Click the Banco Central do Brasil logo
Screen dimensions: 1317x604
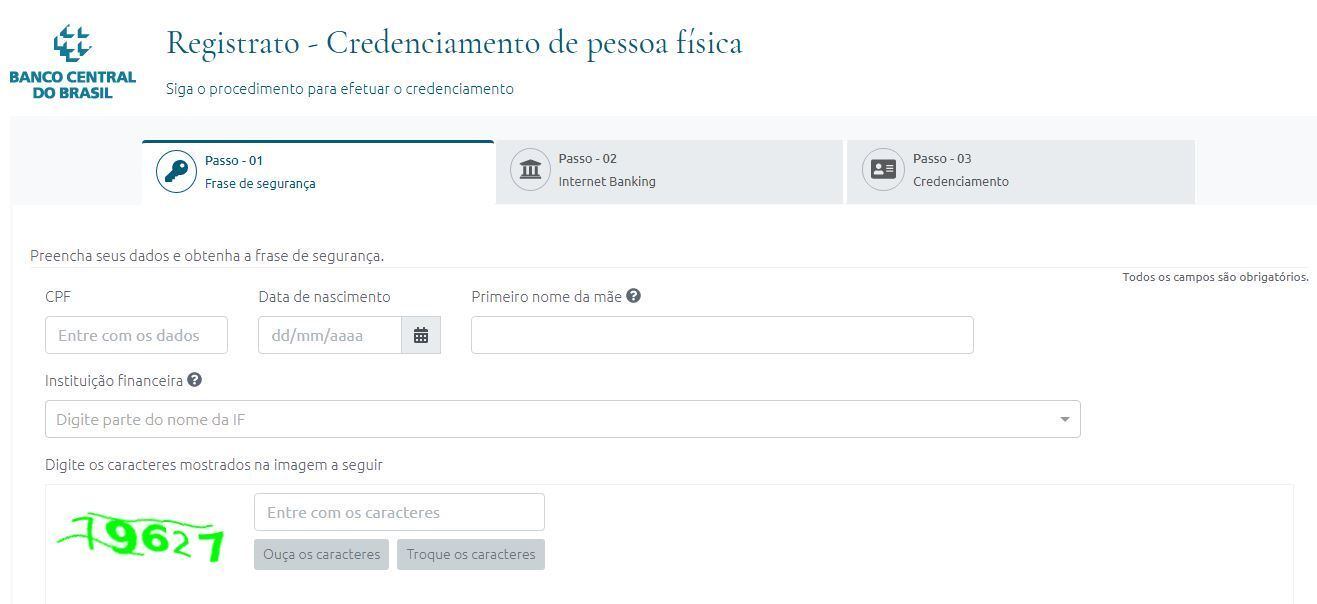pos(72,62)
